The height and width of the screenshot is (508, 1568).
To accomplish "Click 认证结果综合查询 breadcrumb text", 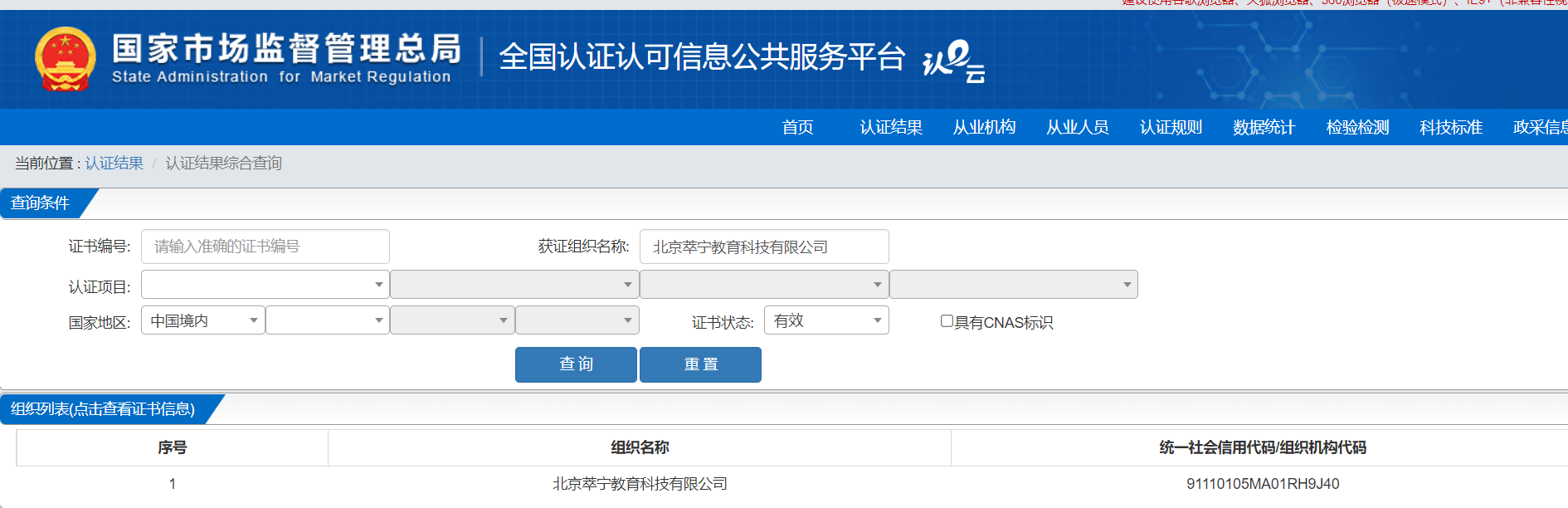I will pyautogui.click(x=224, y=164).
